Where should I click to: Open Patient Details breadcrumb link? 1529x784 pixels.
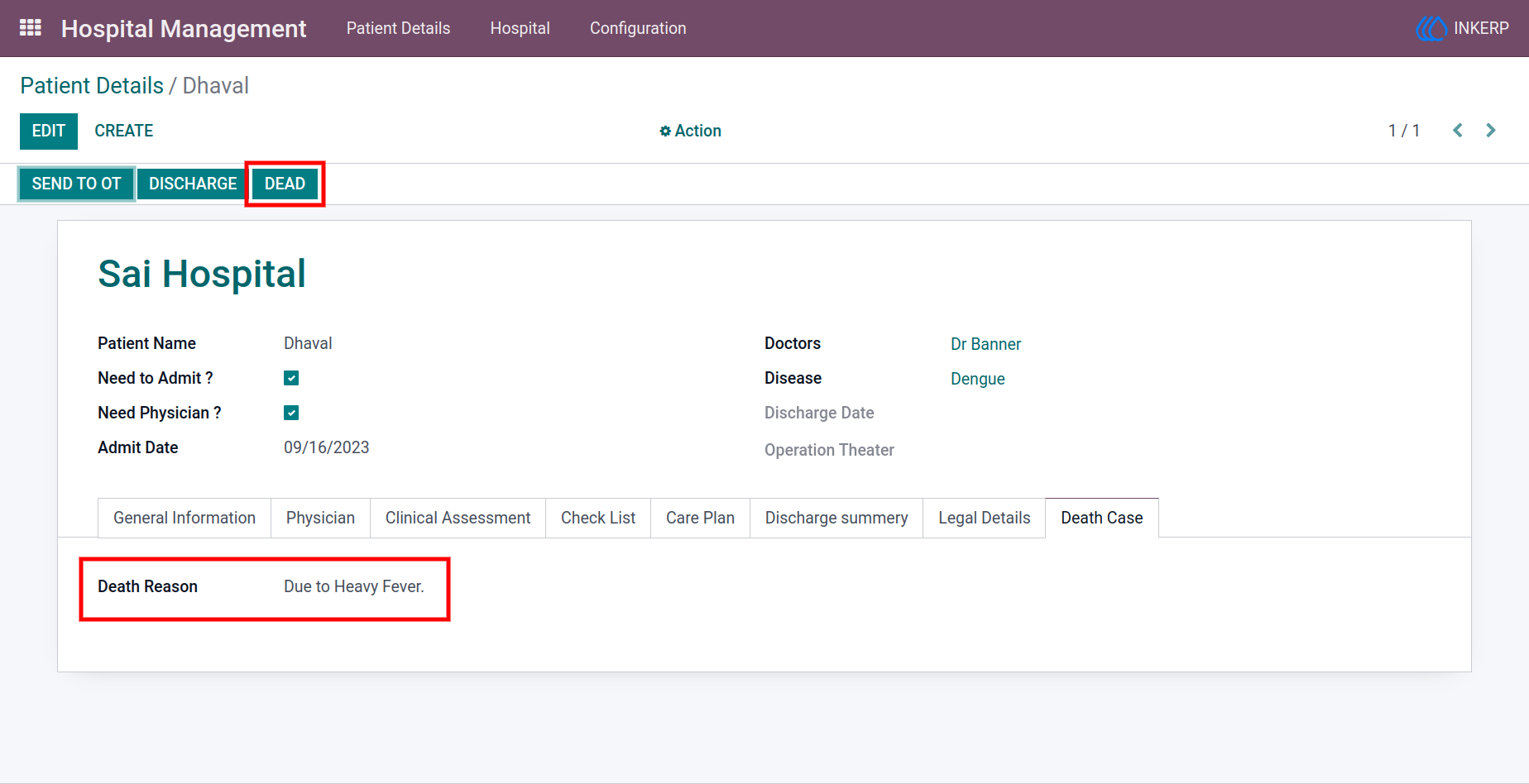(x=92, y=85)
